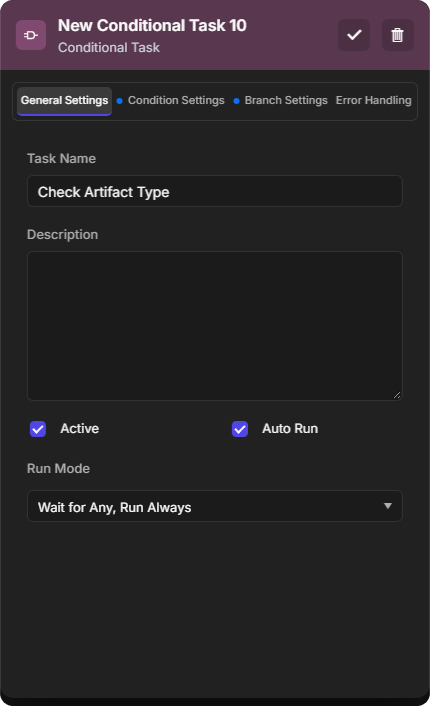Confirm changes with the checkmark button
This screenshot has width=430, height=706.
pos(354,35)
